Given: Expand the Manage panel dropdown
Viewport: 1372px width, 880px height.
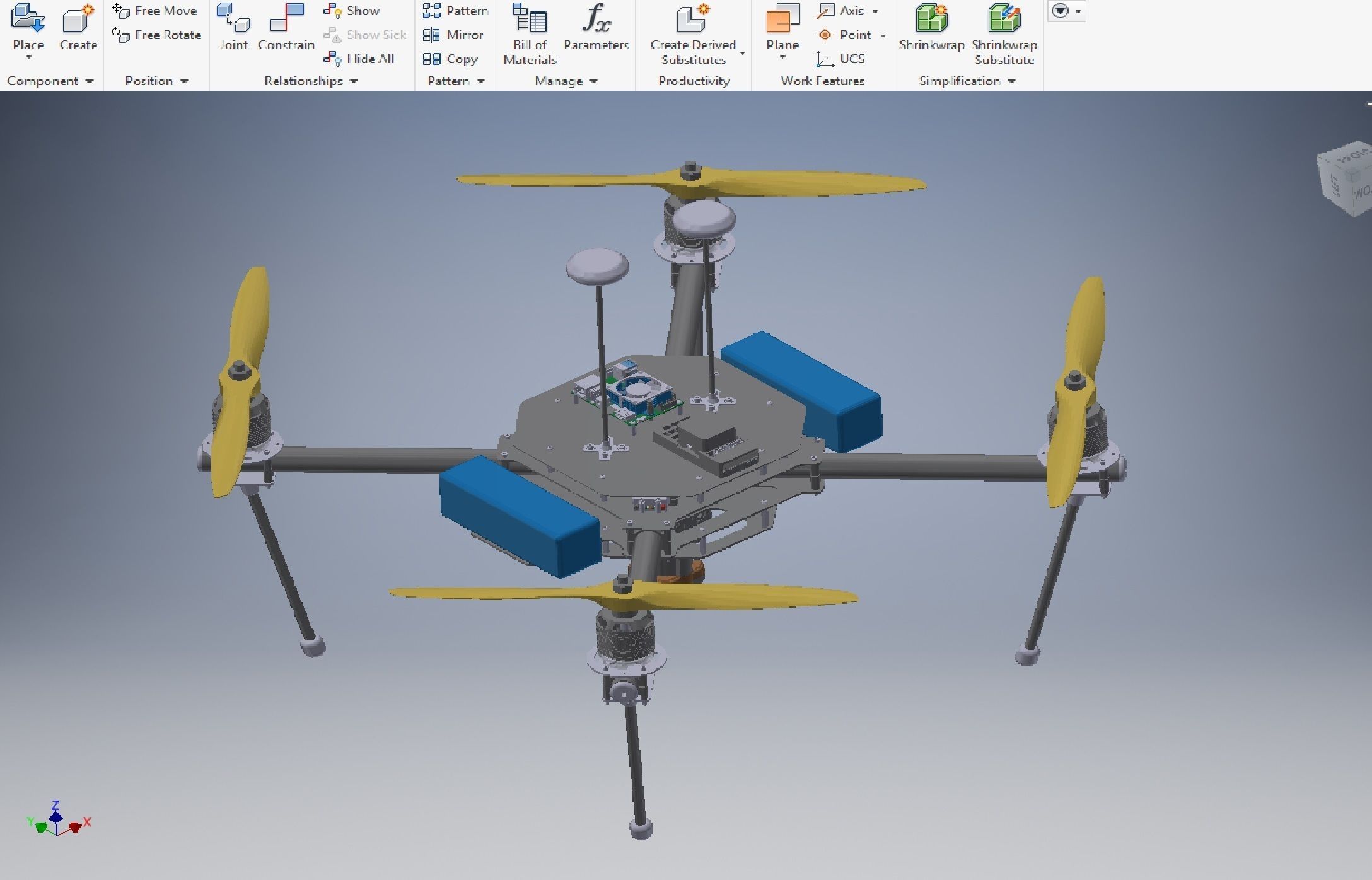Looking at the screenshot, I should (593, 81).
